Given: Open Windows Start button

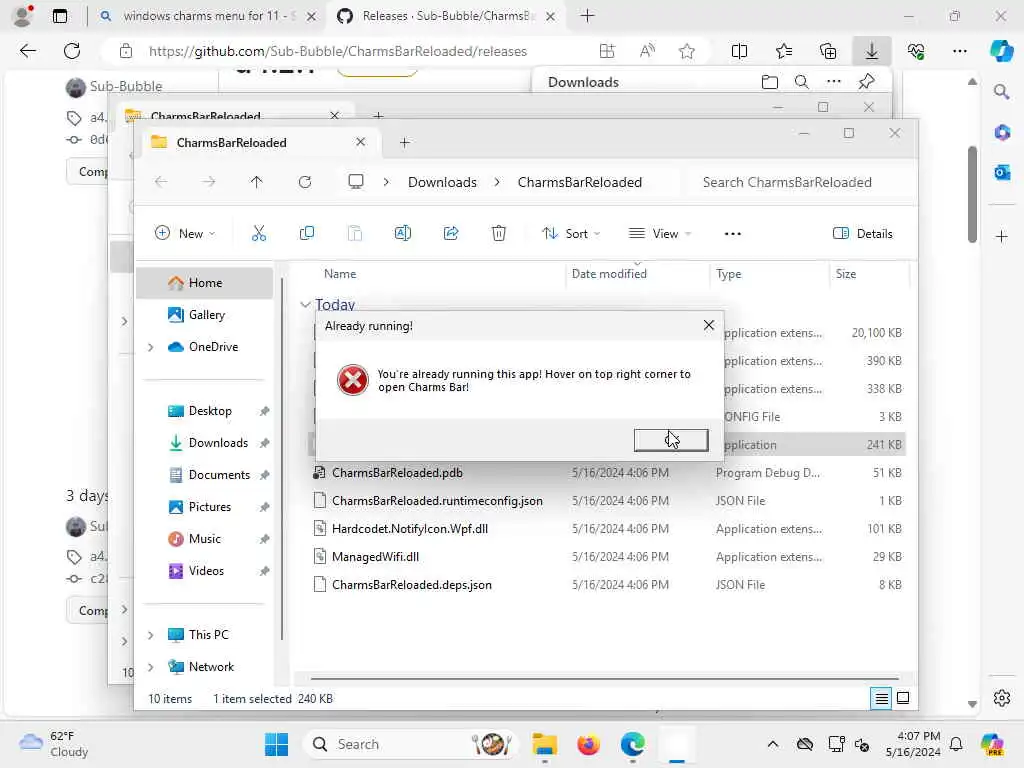Looking at the screenshot, I should click(276, 744).
